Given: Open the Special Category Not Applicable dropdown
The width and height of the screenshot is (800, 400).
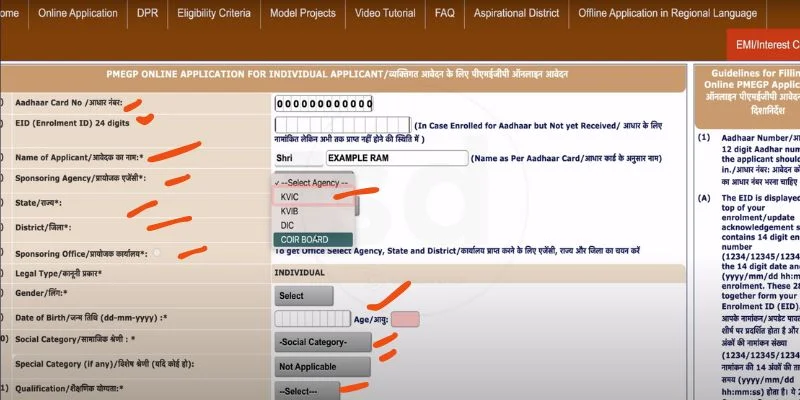Looking at the screenshot, I should point(322,367).
